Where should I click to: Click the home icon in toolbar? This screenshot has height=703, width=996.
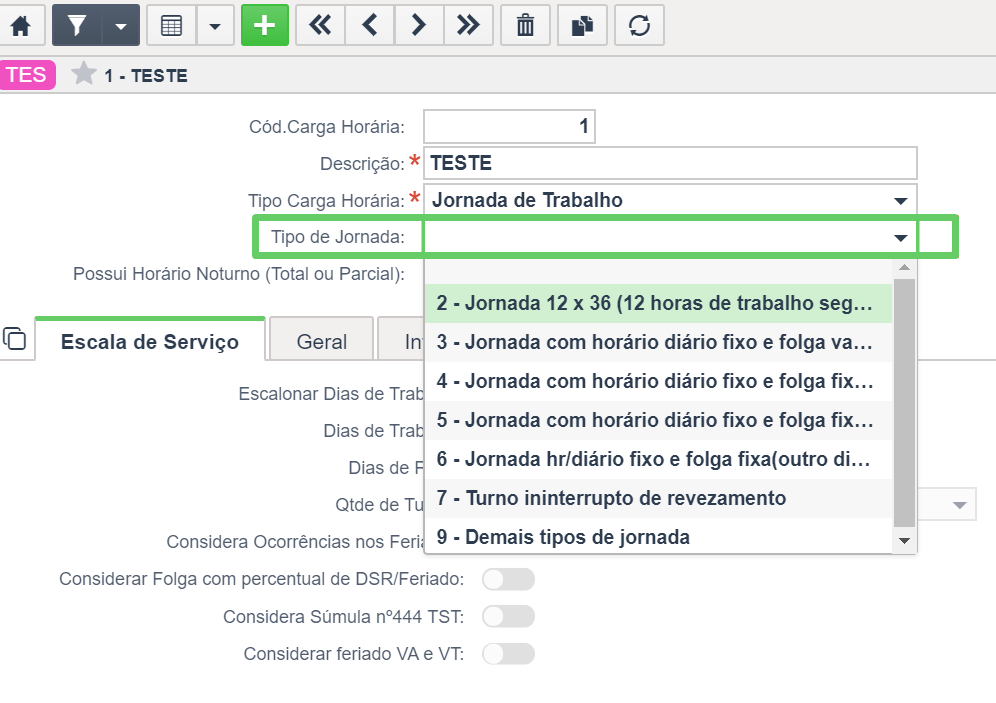[22, 26]
